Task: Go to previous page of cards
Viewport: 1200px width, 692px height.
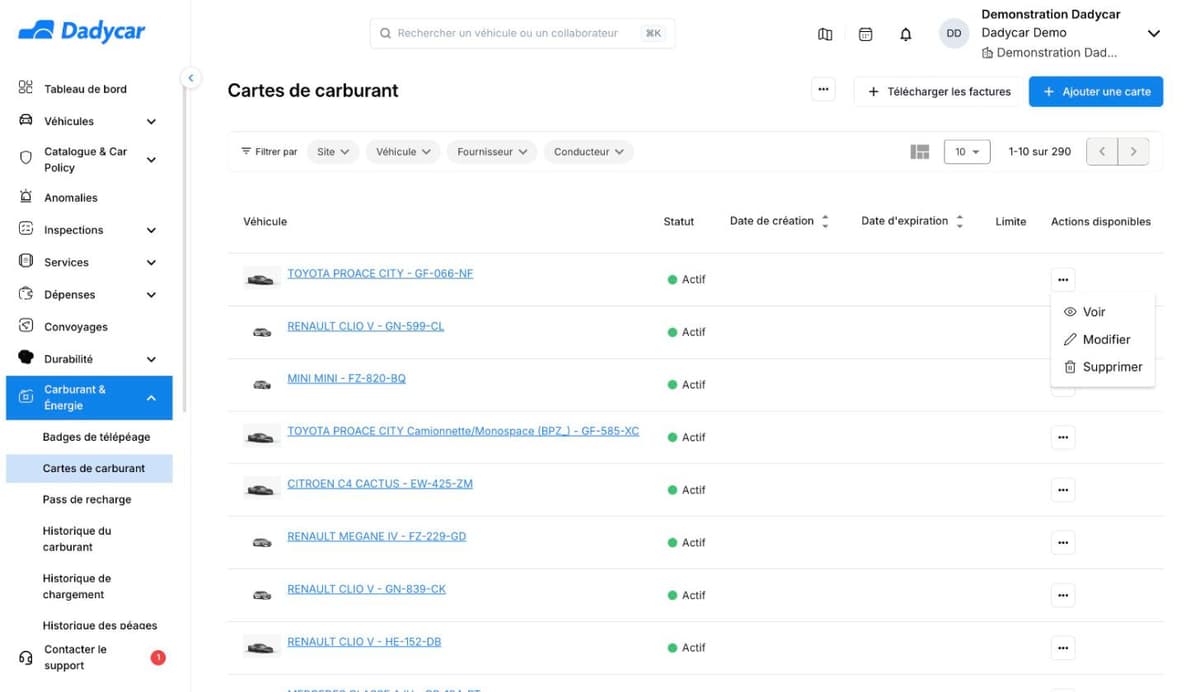Action: click(x=1102, y=152)
